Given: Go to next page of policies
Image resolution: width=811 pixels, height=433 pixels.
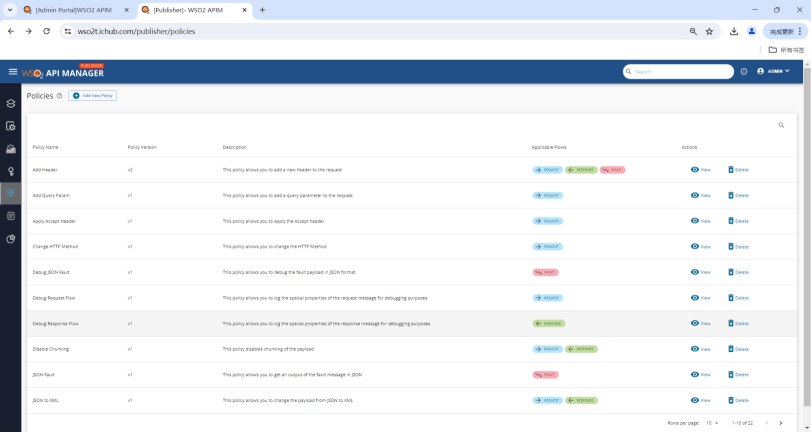Looking at the screenshot, I should (x=779, y=423).
